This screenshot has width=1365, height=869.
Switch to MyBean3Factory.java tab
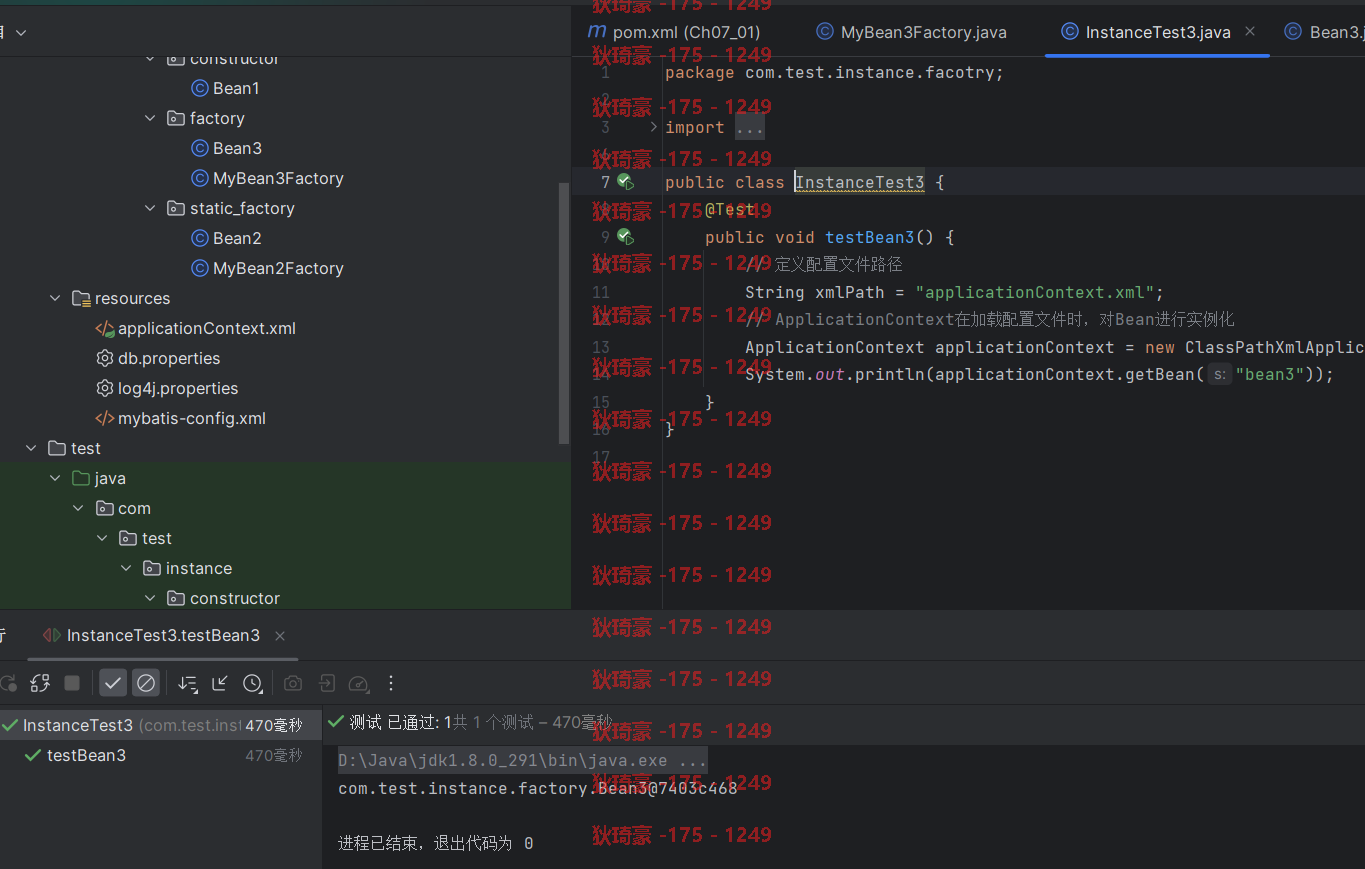pos(911,32)
